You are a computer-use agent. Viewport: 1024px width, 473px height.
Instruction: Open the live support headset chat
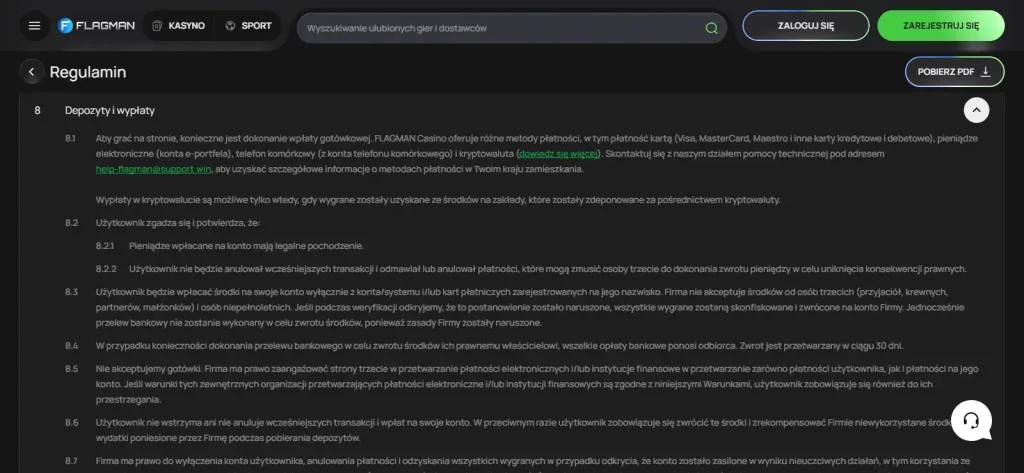coord(971,420)
